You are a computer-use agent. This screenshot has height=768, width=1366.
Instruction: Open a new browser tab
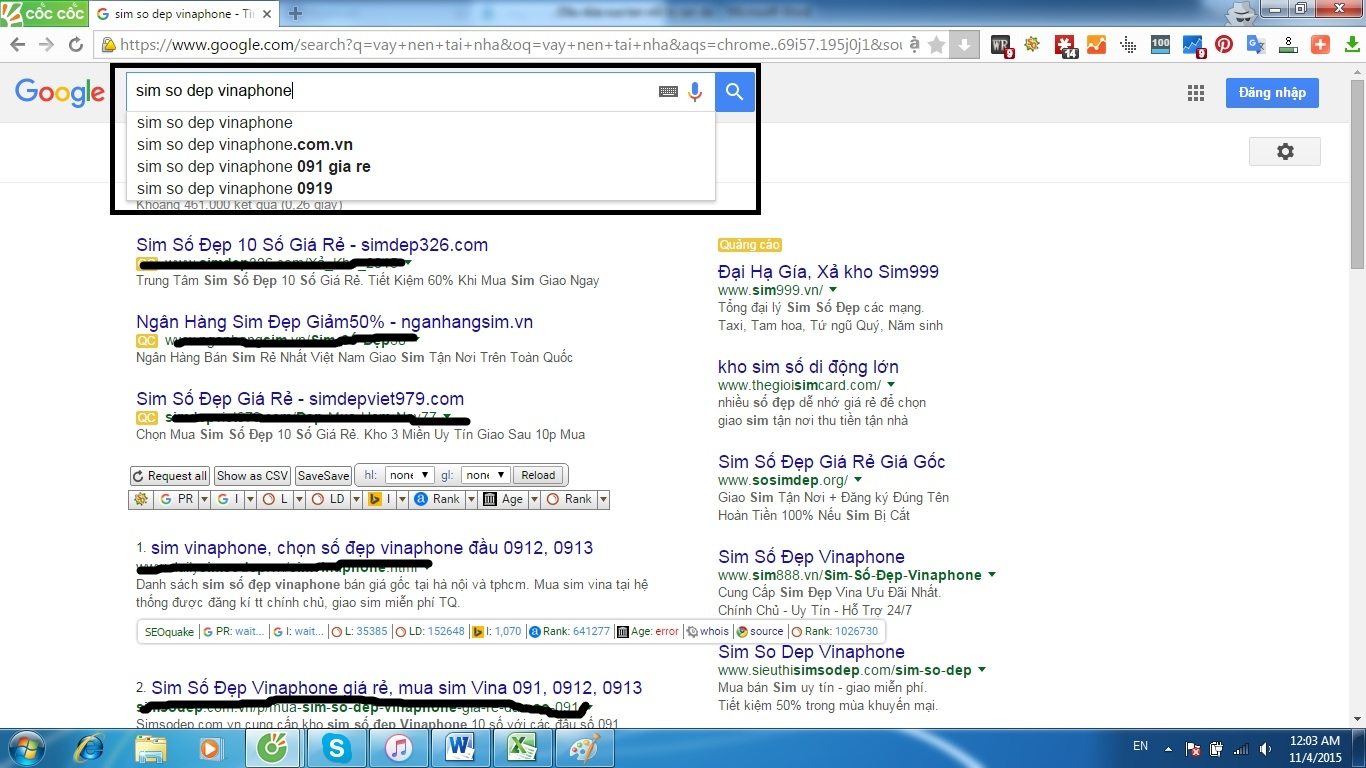[x=296, y=14]
